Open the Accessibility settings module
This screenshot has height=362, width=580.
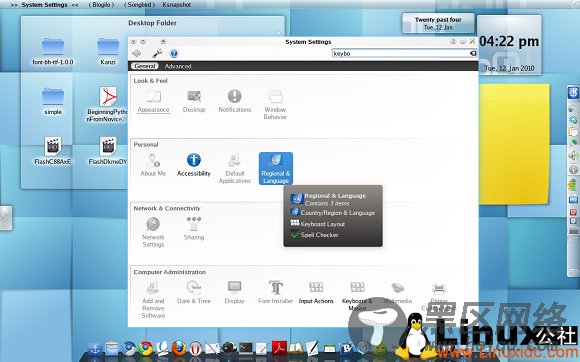click(193, 165)
